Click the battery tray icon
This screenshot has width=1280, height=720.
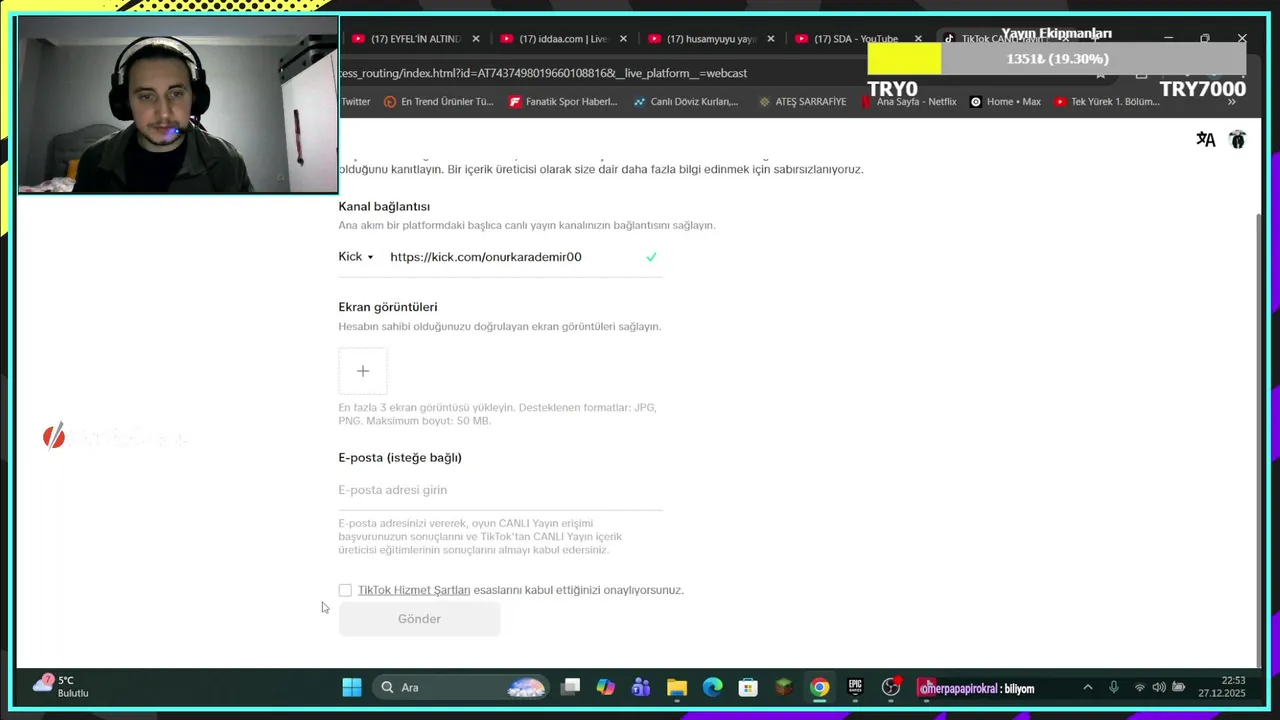click(x=1179, y=687)
